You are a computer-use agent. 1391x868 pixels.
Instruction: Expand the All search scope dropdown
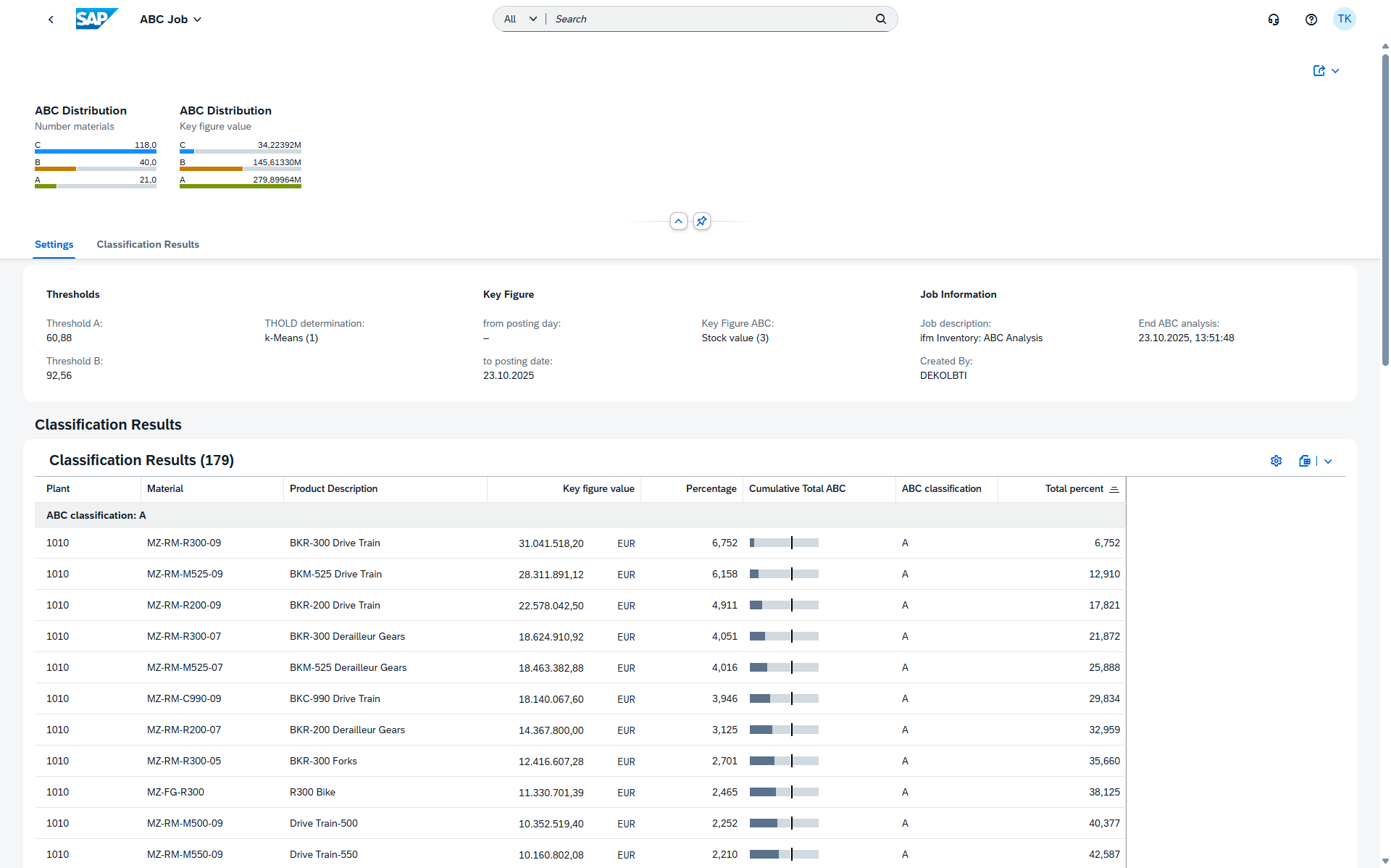click(x=520, y=19)
